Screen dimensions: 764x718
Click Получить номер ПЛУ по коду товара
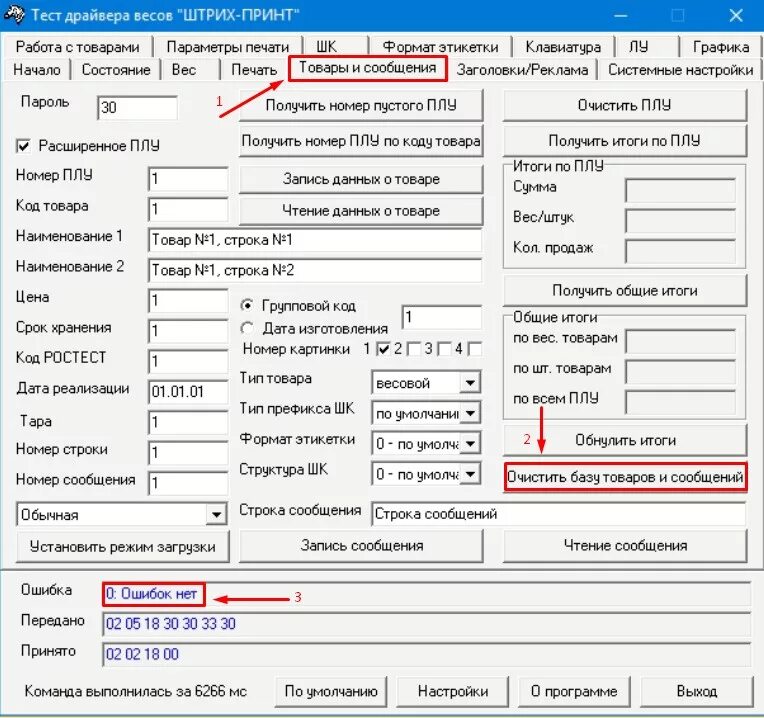point(361,141)
